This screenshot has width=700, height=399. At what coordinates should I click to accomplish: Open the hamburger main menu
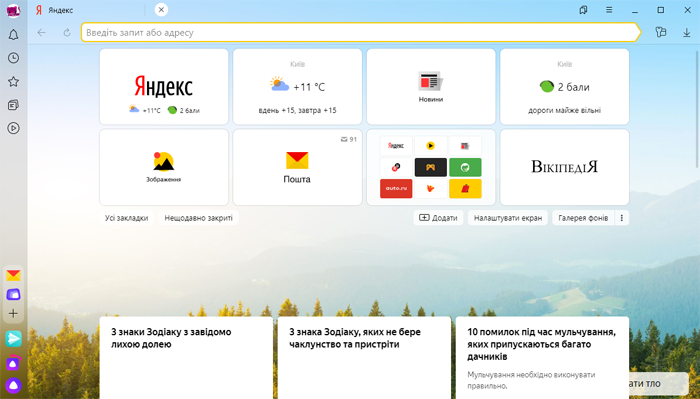609,10
